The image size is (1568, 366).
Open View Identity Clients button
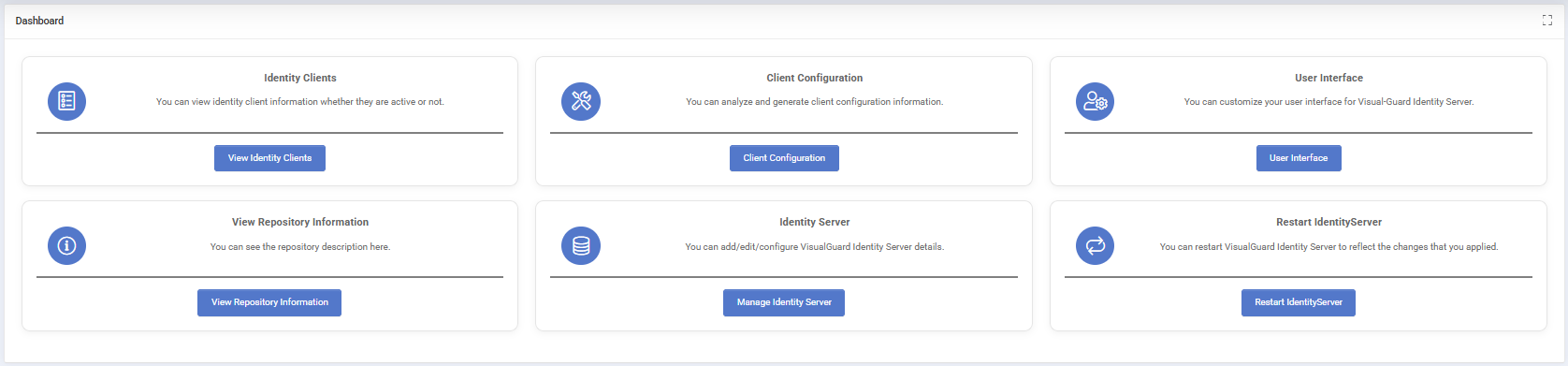[269, 158]
